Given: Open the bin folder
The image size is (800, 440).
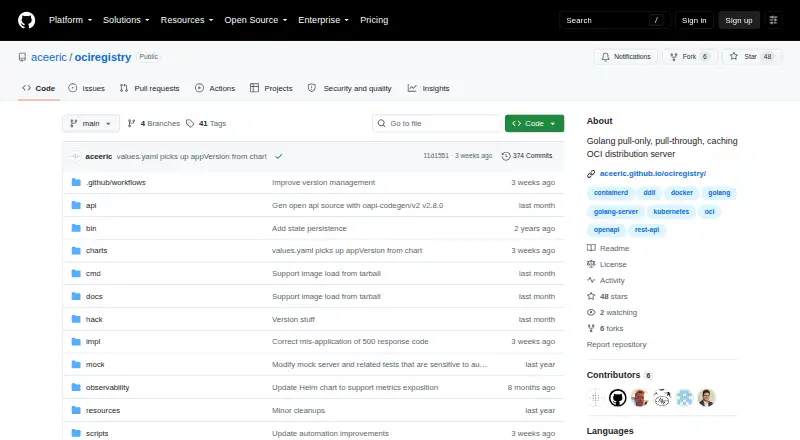Looking at the screenshot, I should [91, 228].
